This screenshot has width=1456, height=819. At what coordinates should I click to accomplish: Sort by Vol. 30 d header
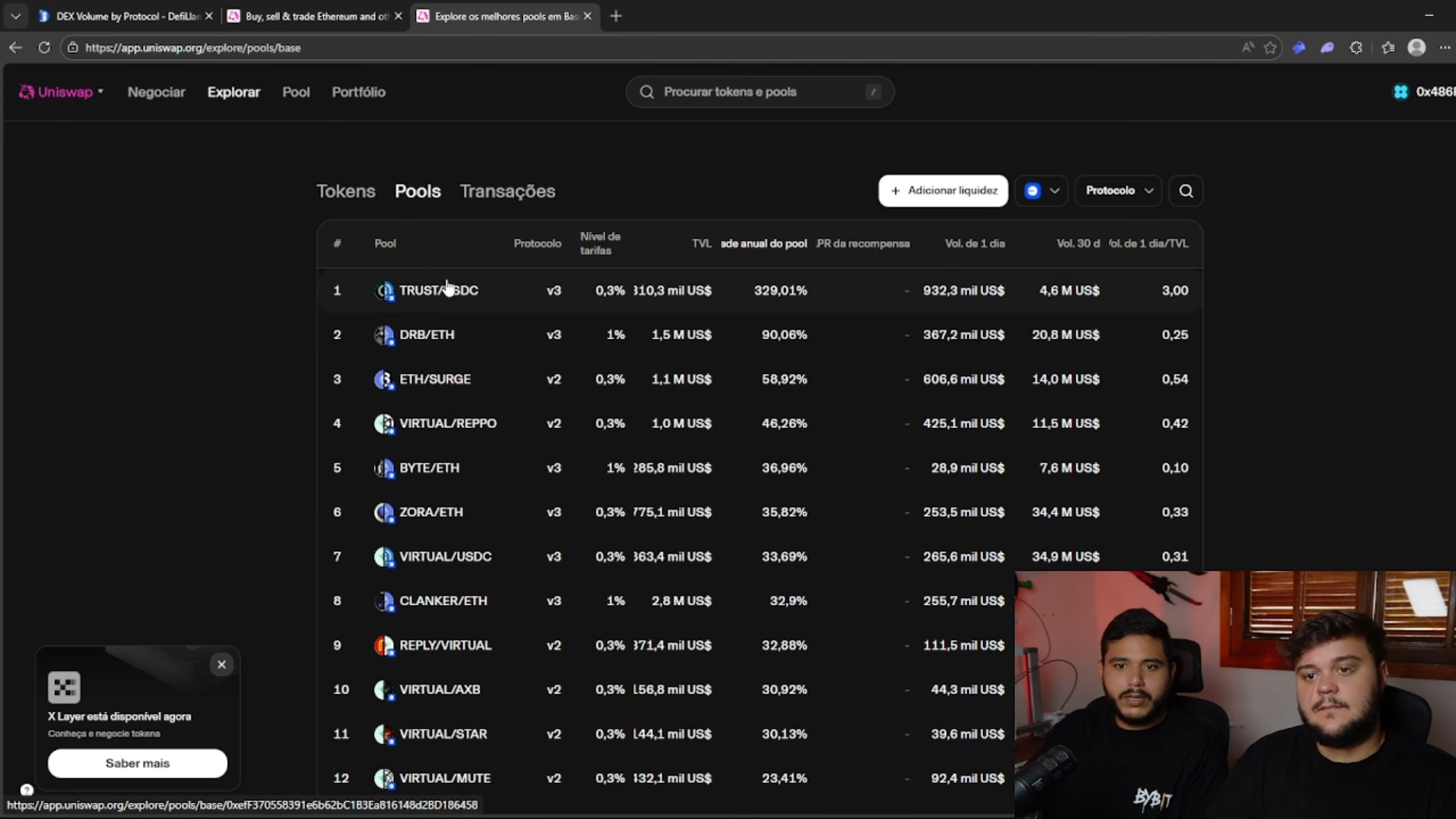point(1078,243)
